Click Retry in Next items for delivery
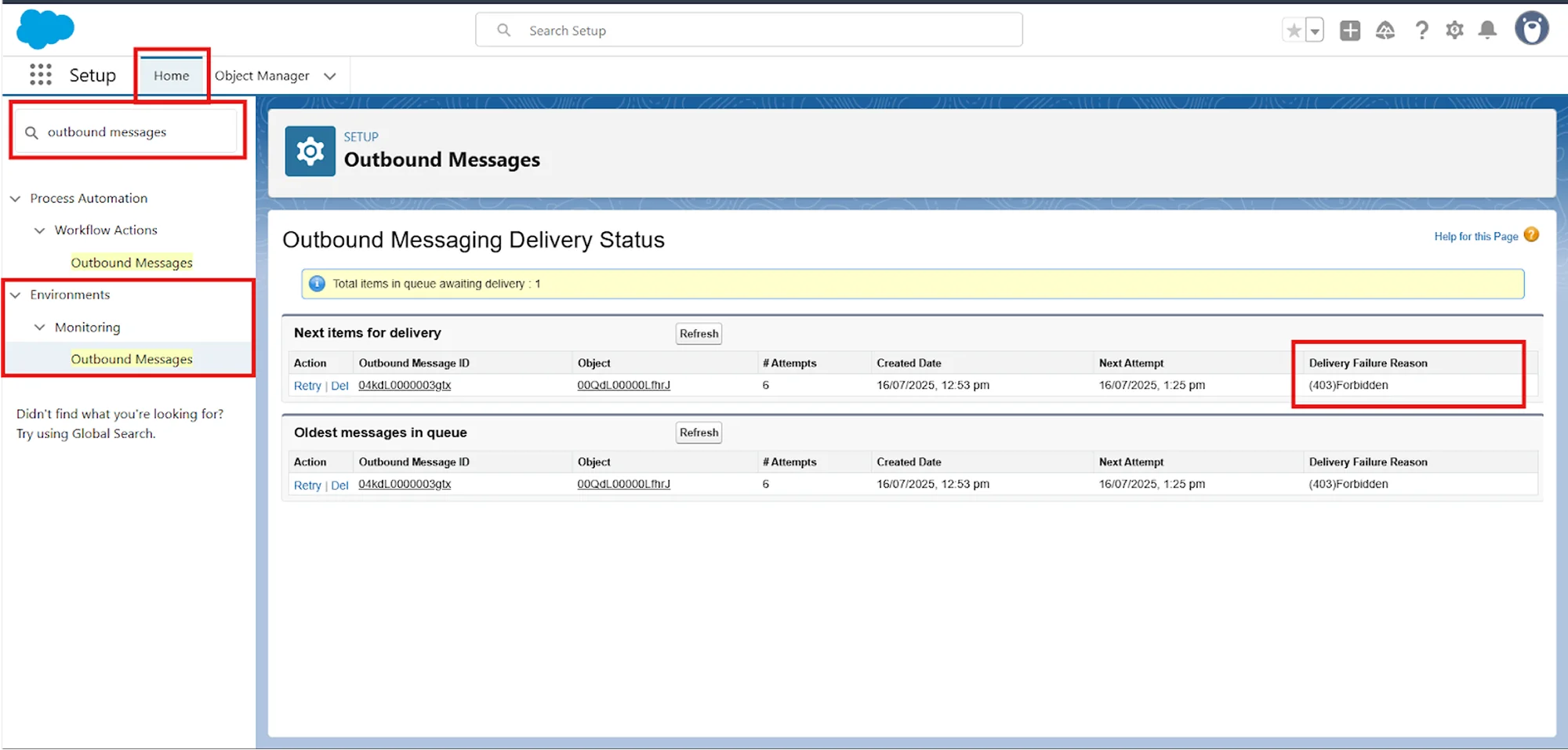The height and width of the screenshot is (750, 1568). [x=307, y=386]
